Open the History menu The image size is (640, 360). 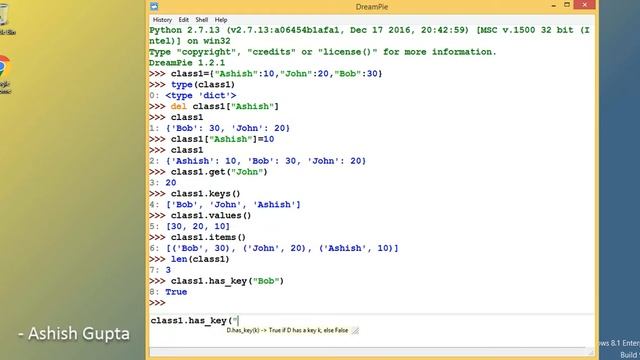coord(162,20)
